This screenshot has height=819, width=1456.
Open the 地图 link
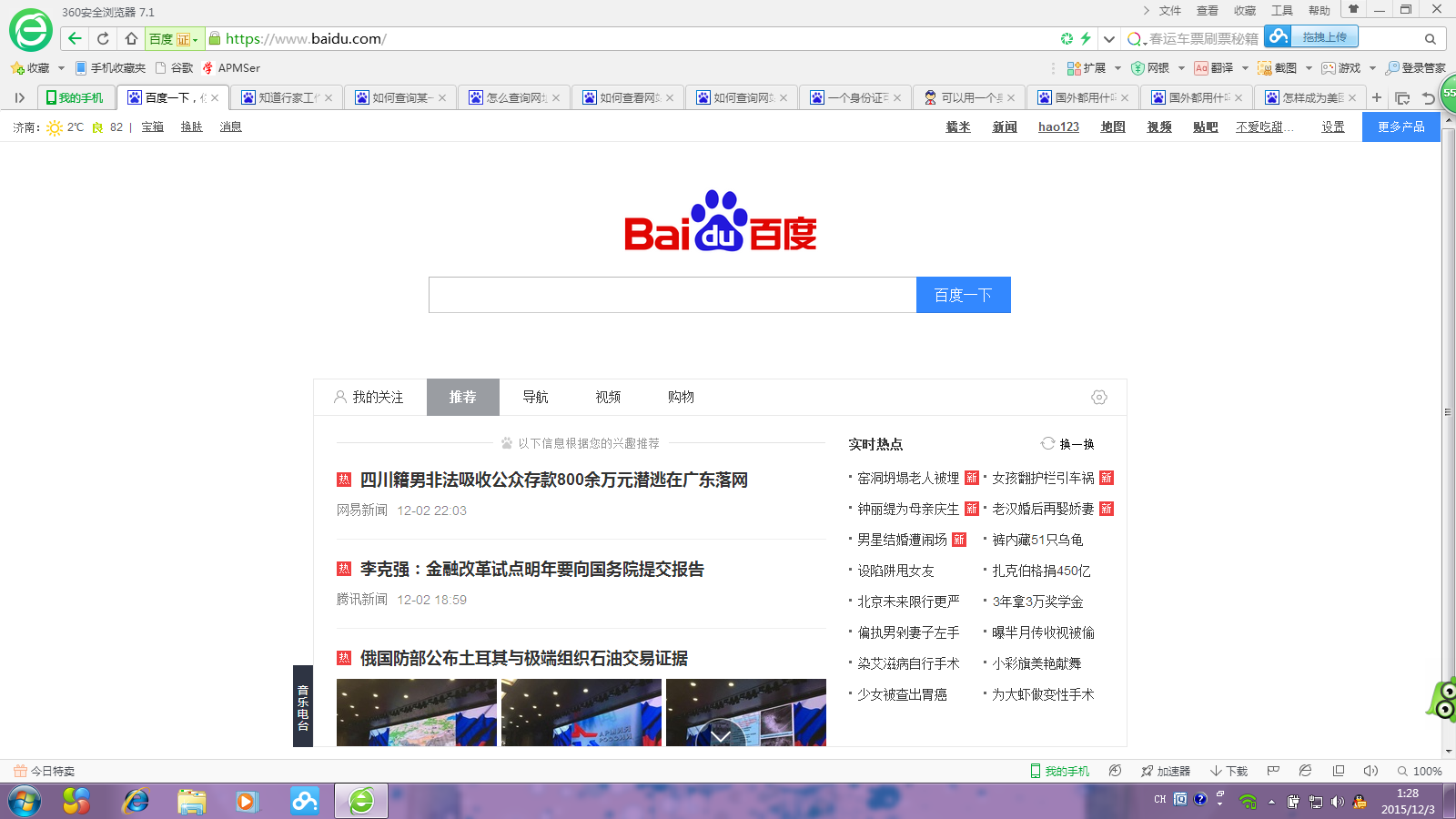[1113, 126]
